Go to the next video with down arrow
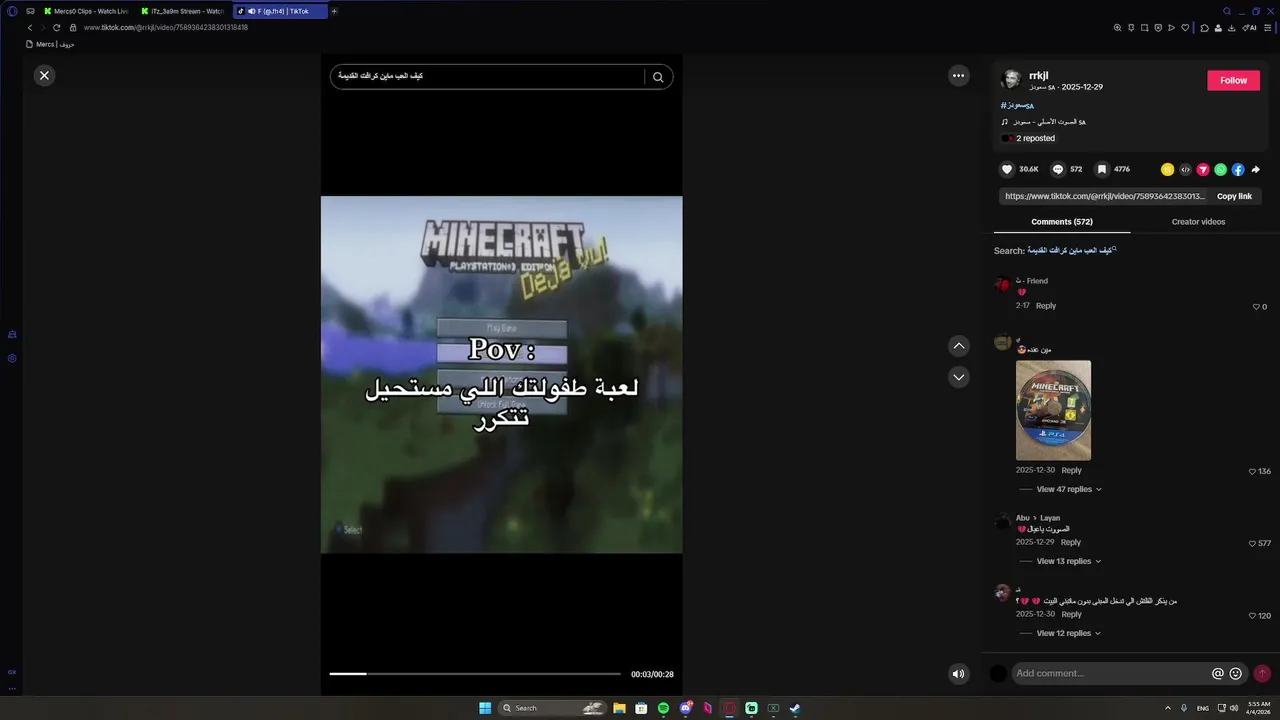 coord(959,377)
